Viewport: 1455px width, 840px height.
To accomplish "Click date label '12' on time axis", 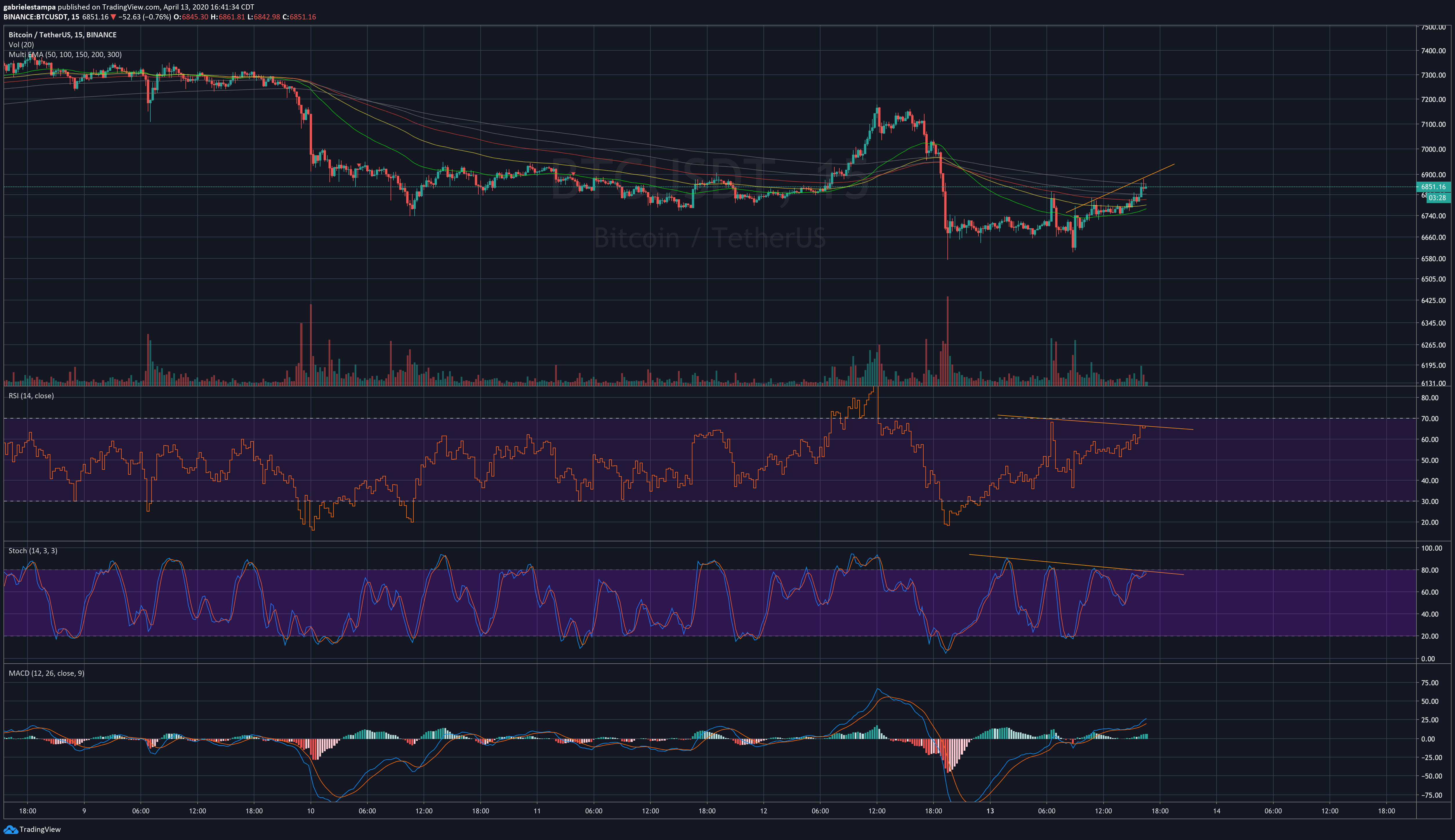I will 763,810.
